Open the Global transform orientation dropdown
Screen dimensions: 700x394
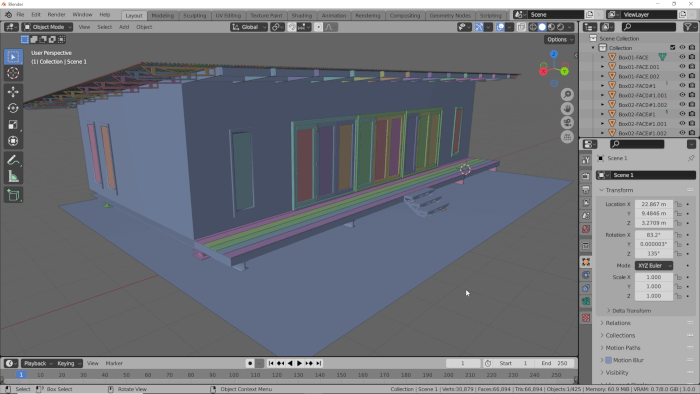(249, 27)
